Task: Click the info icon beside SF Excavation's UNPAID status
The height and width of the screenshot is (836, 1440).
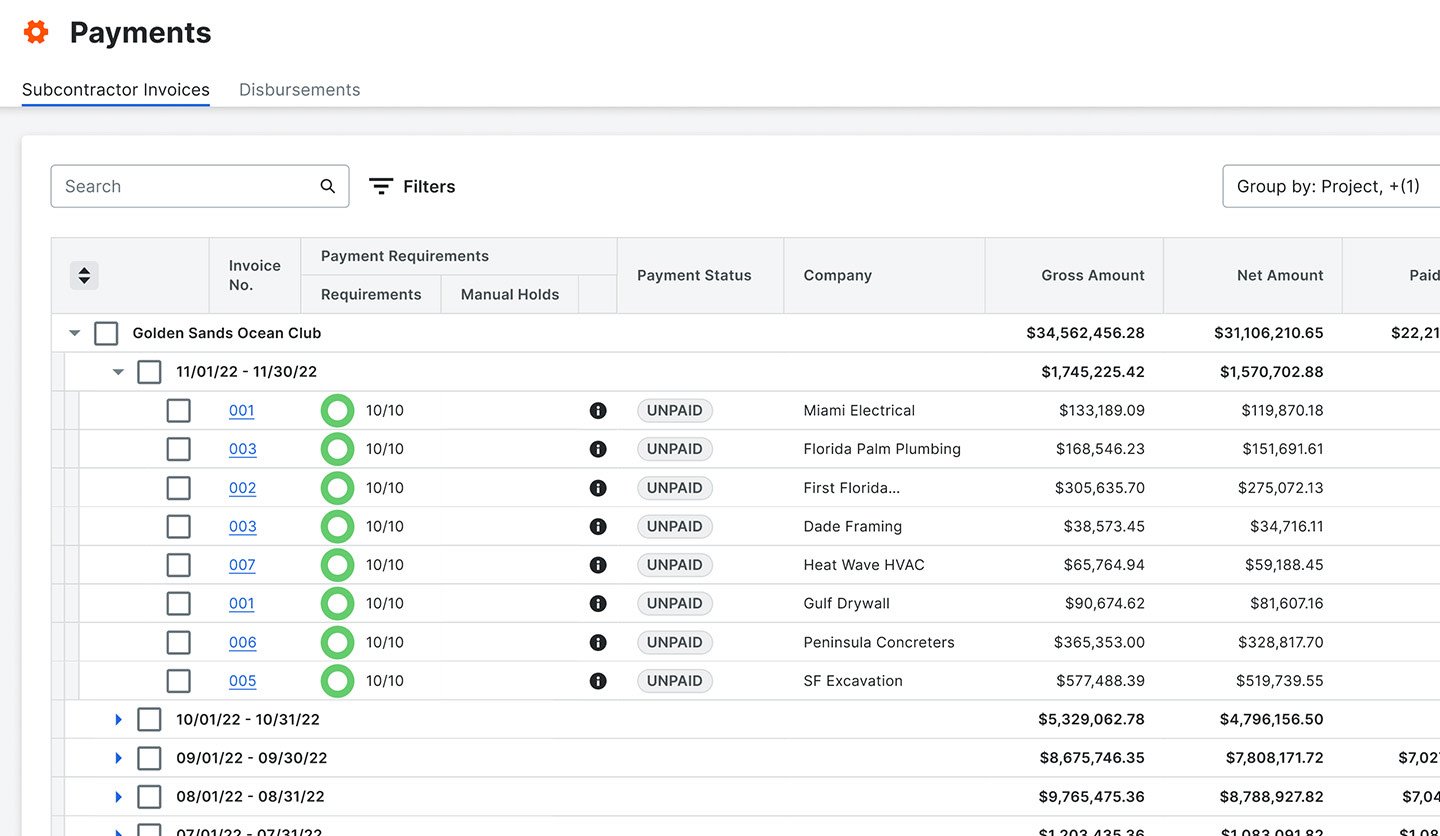Action: (x=598, y=680)
